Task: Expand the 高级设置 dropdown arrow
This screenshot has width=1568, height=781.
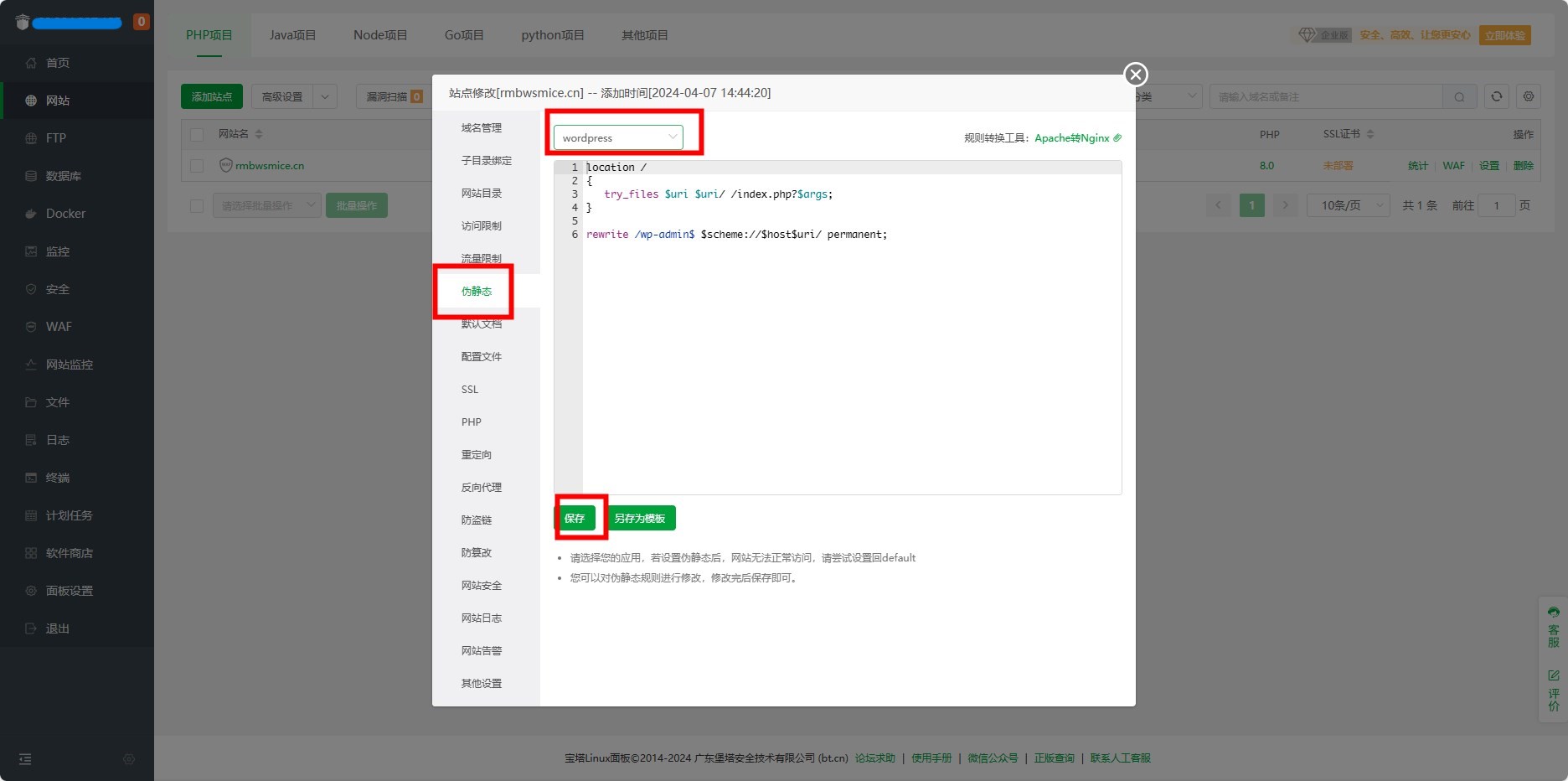Action: pos(325,96)
